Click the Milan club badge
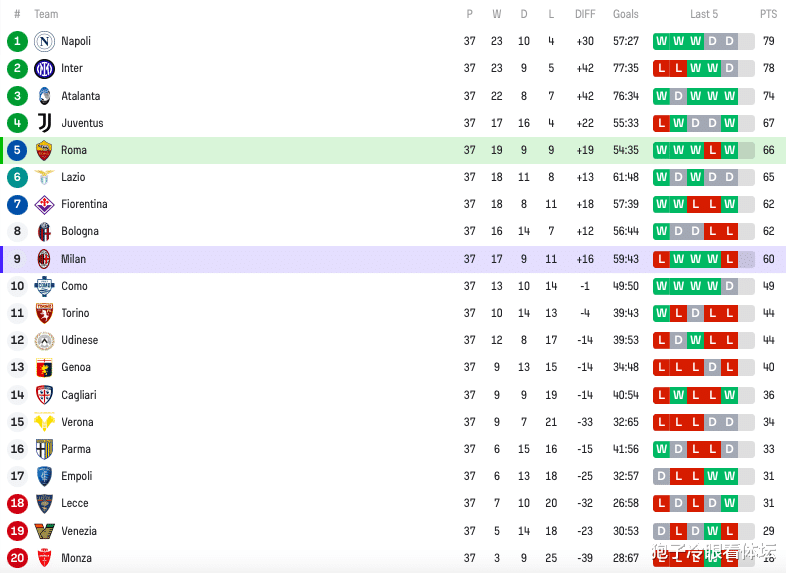786x573 pixels. (x=44, y=259)
